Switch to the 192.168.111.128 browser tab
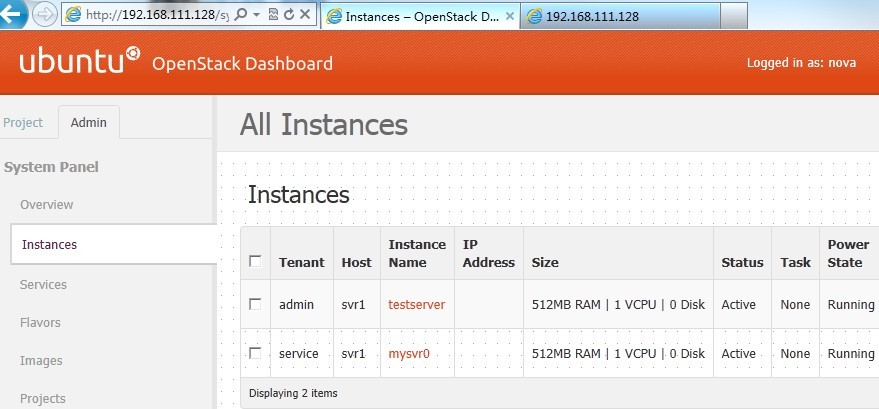This screenshot has height=409, width=879. (x=619, y=16)
